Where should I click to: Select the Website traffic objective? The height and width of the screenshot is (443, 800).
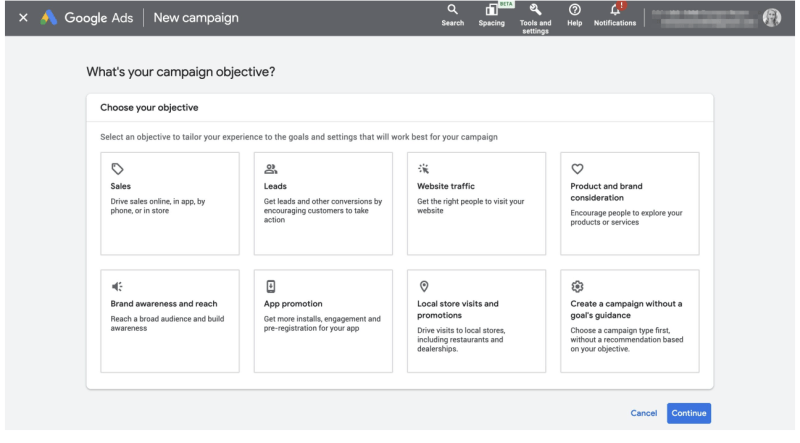476,203
